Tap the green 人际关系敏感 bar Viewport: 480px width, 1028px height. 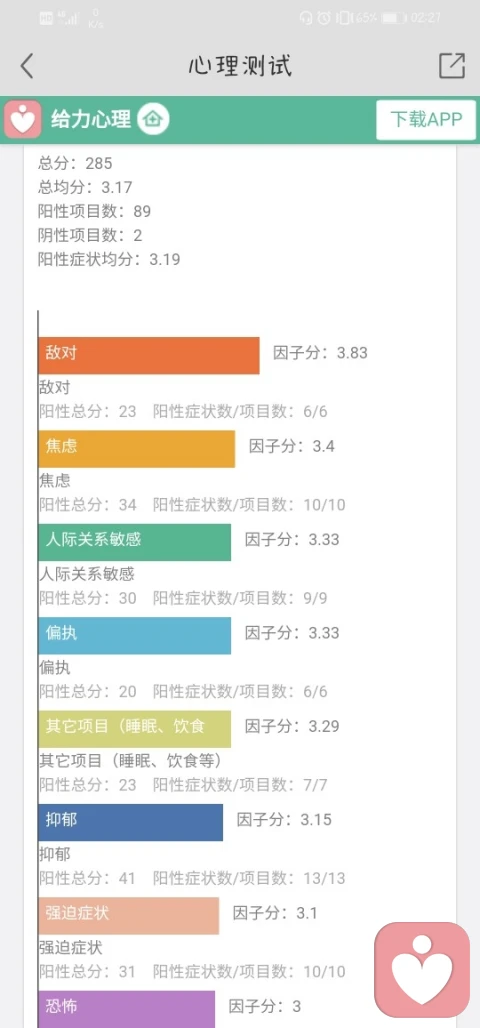[134, 542]
